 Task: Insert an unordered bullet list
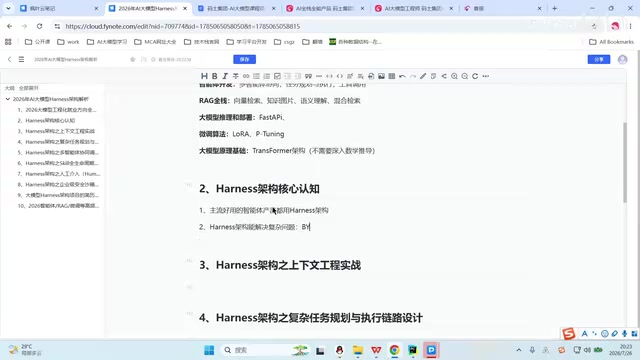coord(256,76)
